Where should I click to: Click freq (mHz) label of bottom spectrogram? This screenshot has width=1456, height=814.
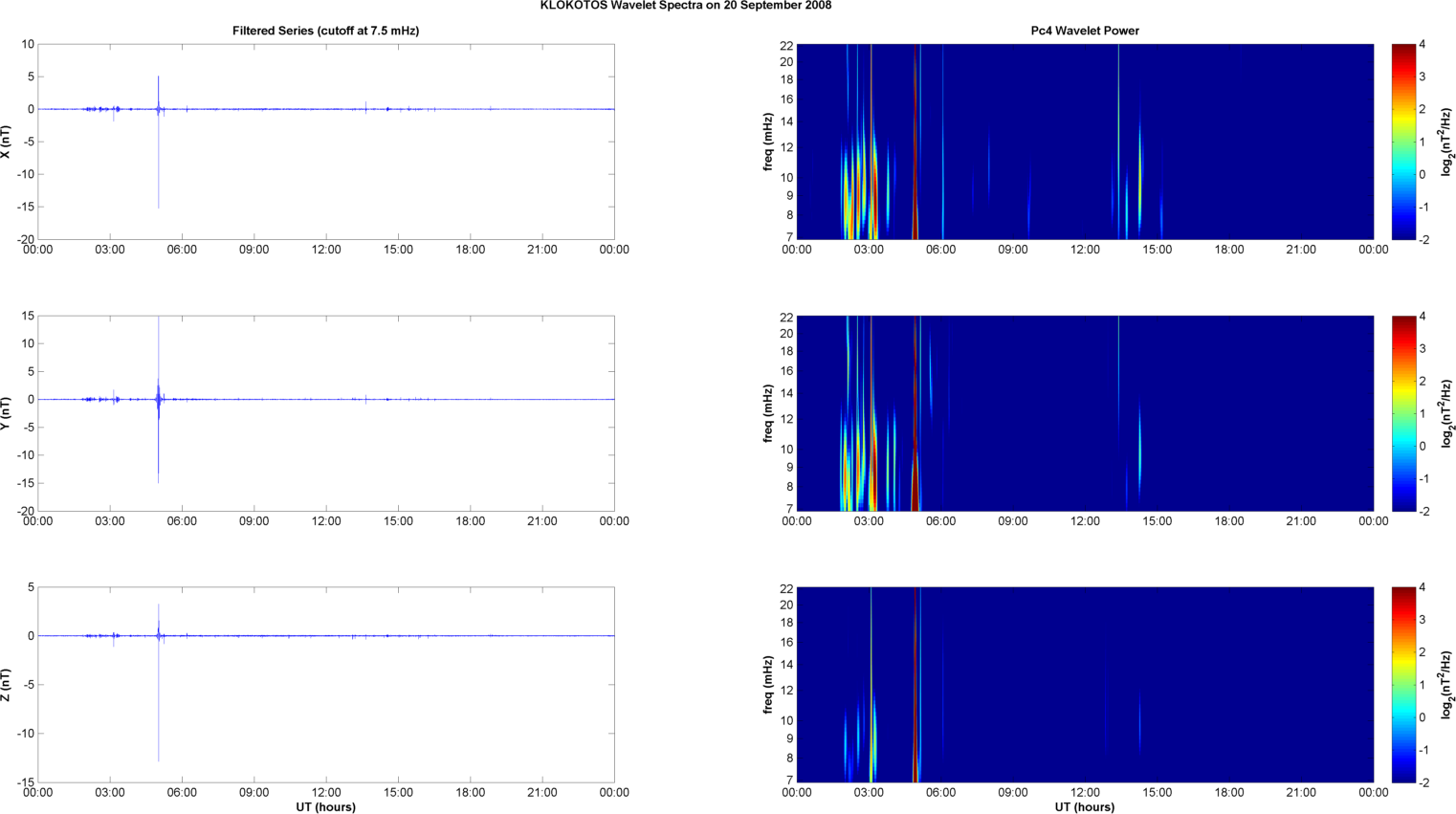768,685
